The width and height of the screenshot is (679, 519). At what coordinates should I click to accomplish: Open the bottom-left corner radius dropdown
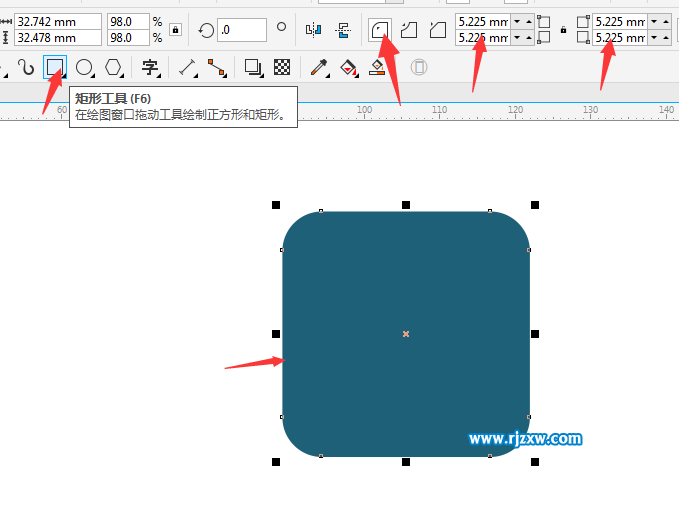coord(517,38)
